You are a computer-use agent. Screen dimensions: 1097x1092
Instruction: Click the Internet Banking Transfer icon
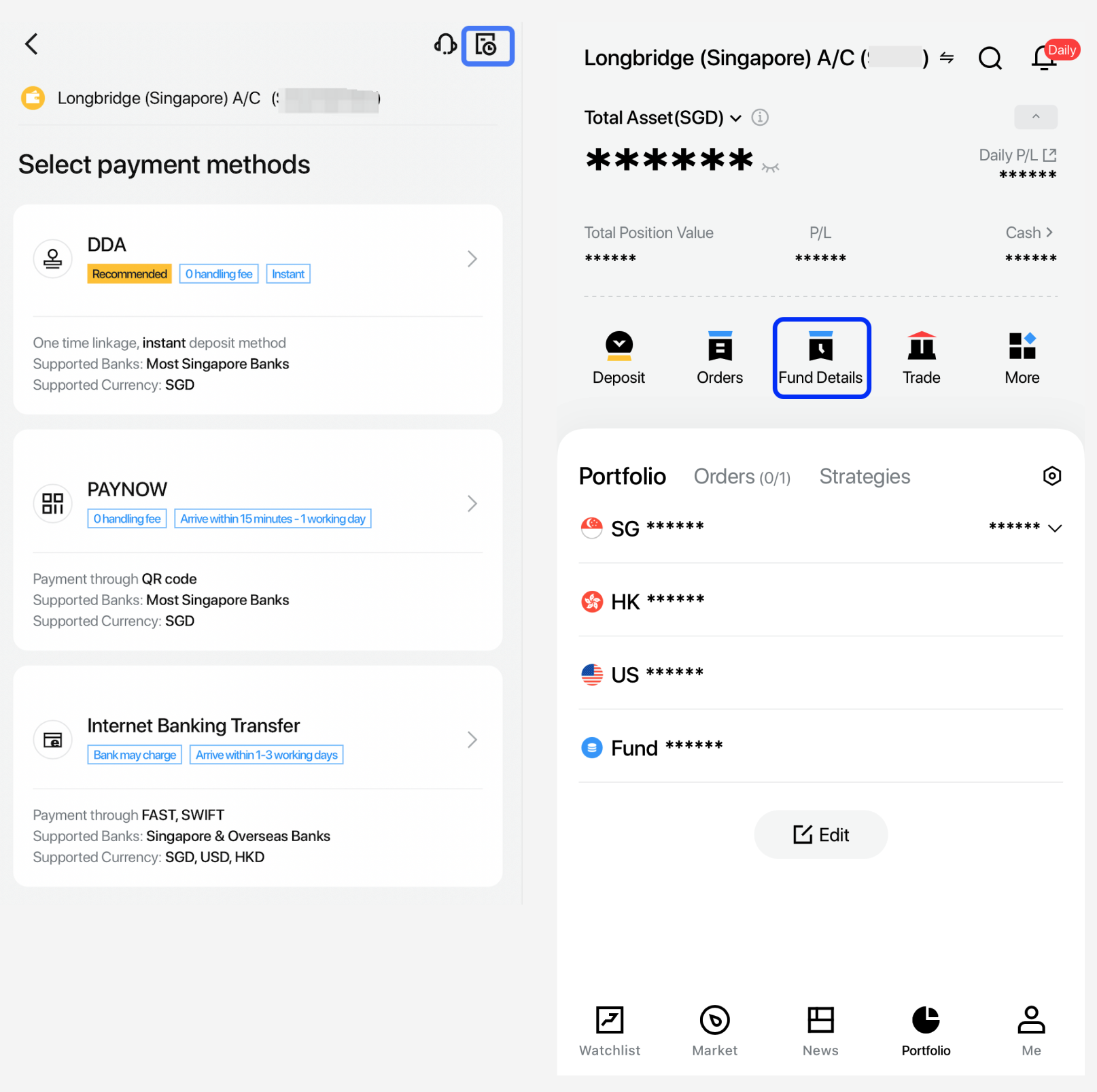[x=53, y=740]
